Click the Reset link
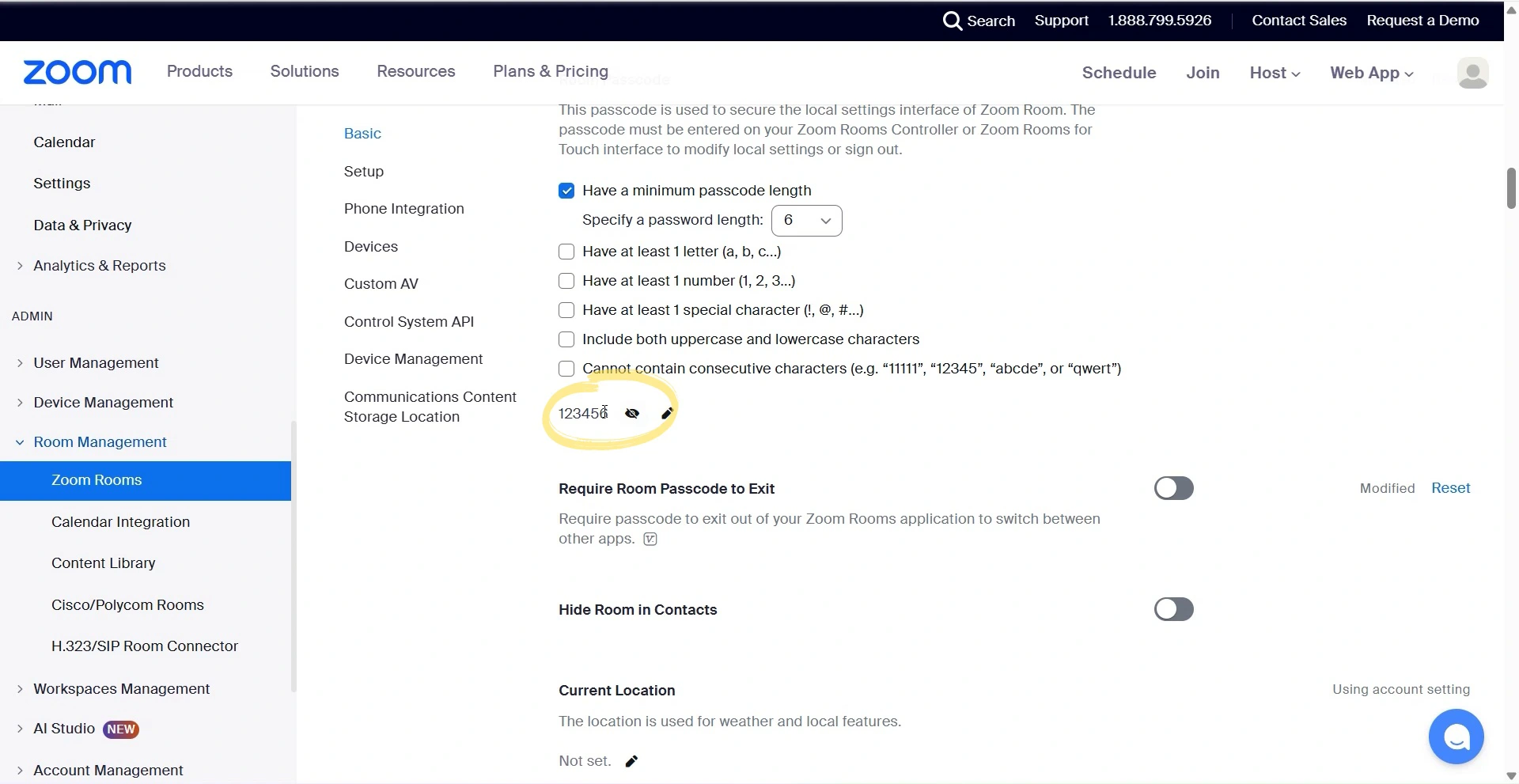The image size is (1519, 784). (1450, 488)
